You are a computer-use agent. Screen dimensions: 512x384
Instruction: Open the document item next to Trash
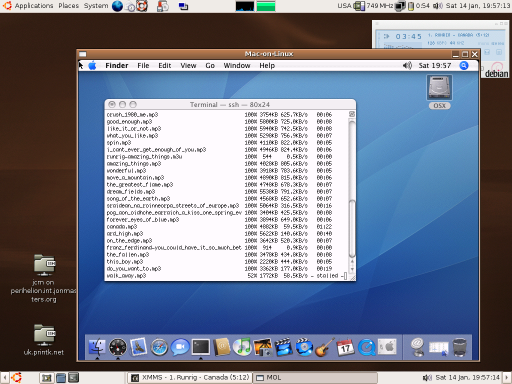click(x=438, y=349)
